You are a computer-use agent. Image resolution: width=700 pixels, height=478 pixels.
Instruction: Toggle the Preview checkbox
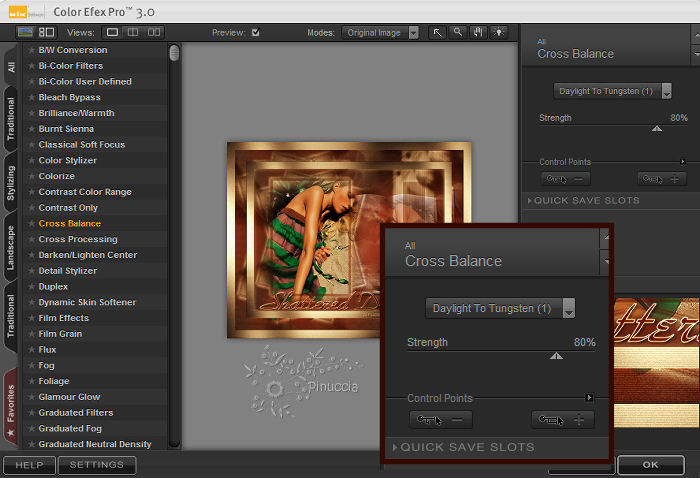(256, 32)
